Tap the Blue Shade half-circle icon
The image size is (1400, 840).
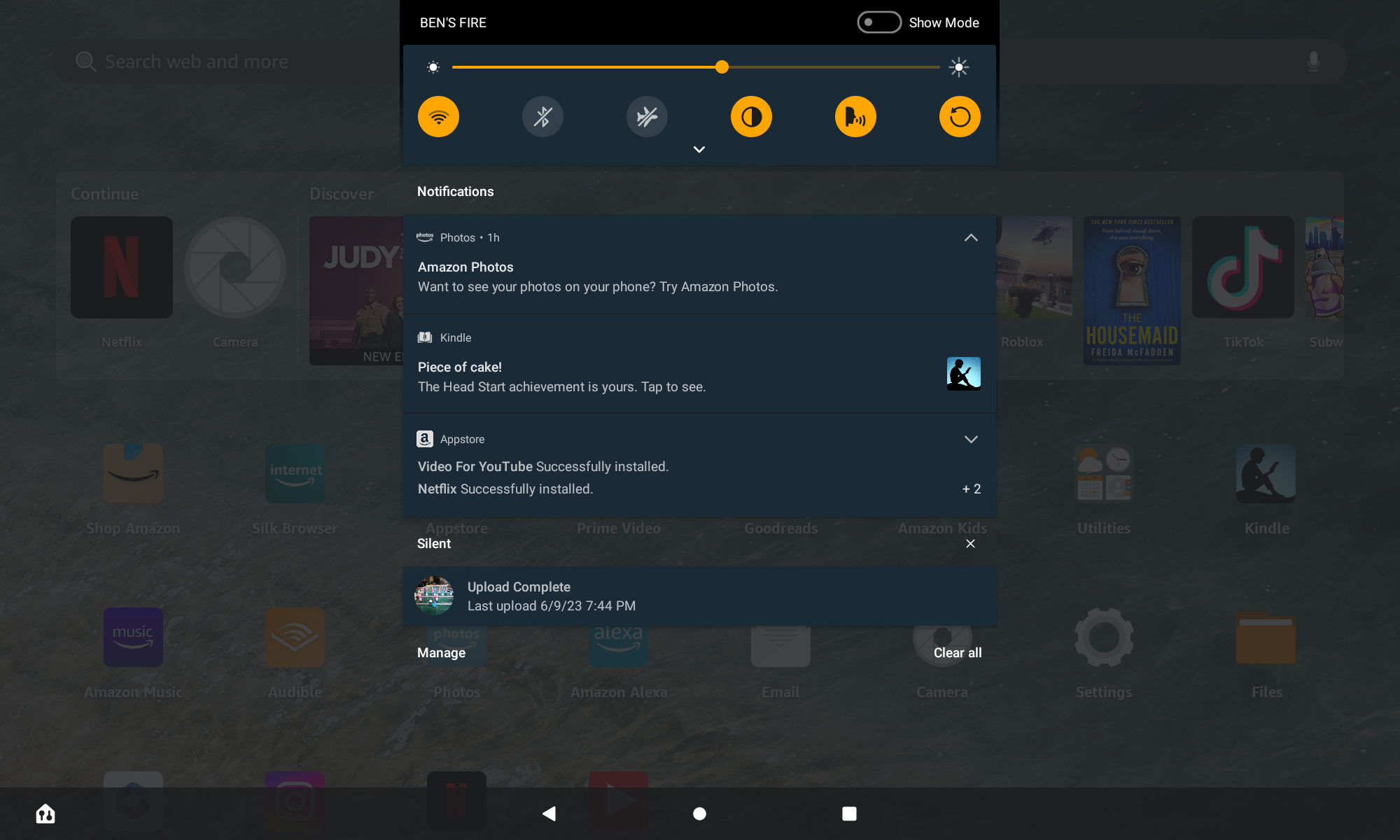coord(751,117)
